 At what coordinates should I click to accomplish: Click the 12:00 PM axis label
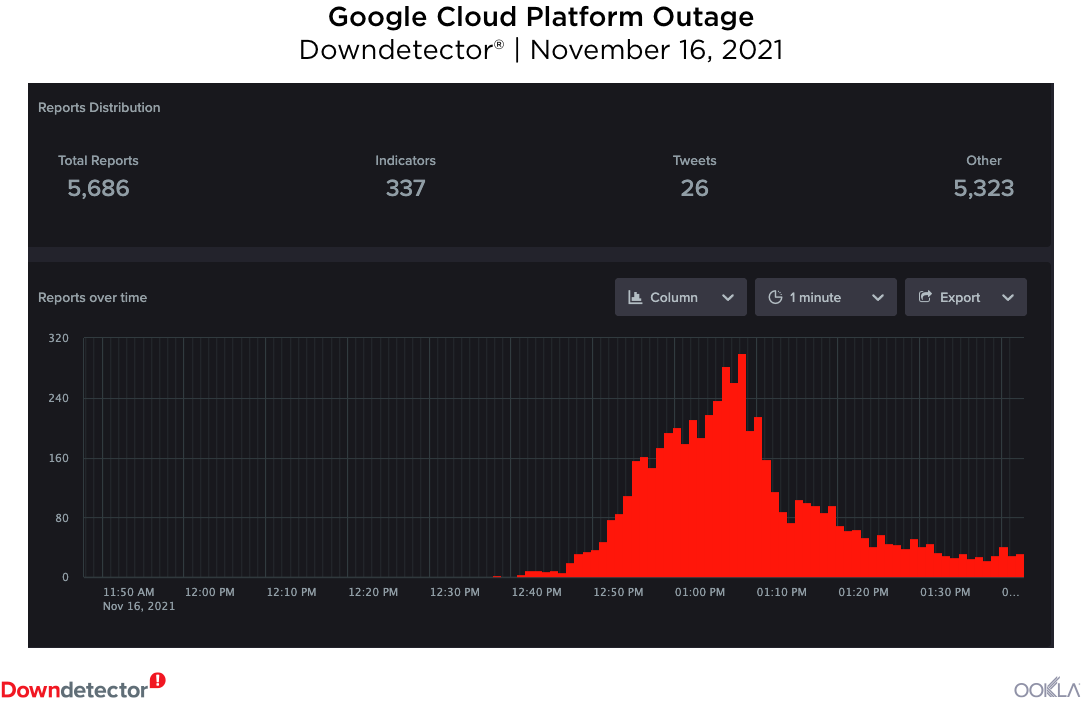[x=210, y=592]
